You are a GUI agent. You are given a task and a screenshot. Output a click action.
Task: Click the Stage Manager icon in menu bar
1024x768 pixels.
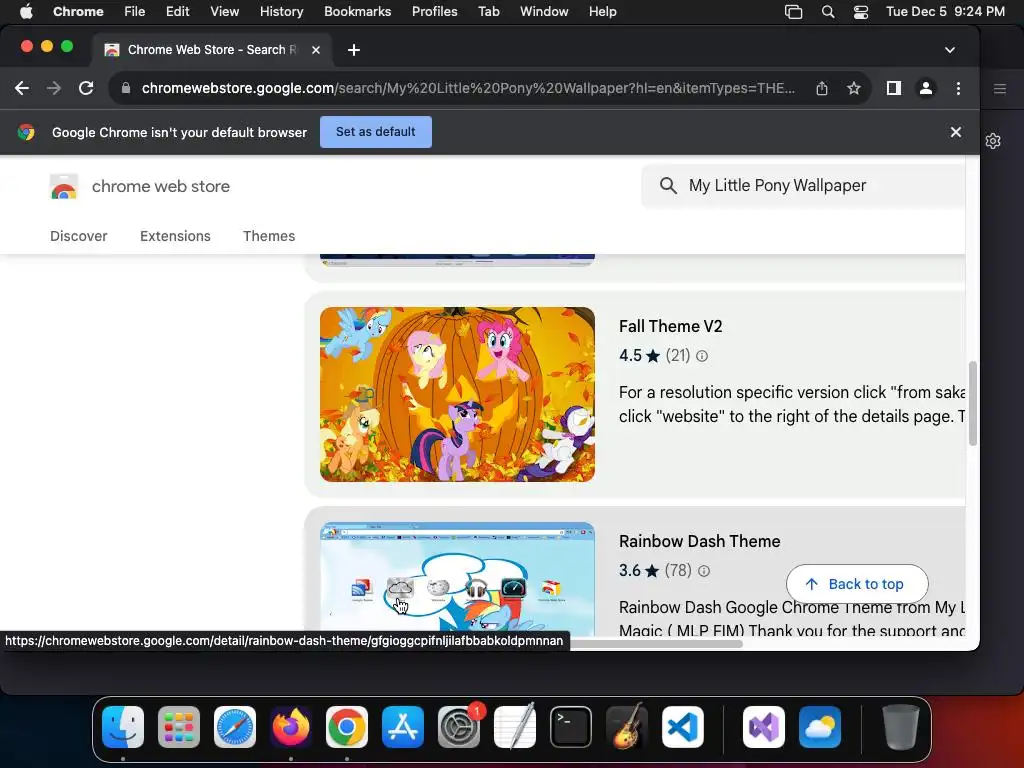(793, 12)
